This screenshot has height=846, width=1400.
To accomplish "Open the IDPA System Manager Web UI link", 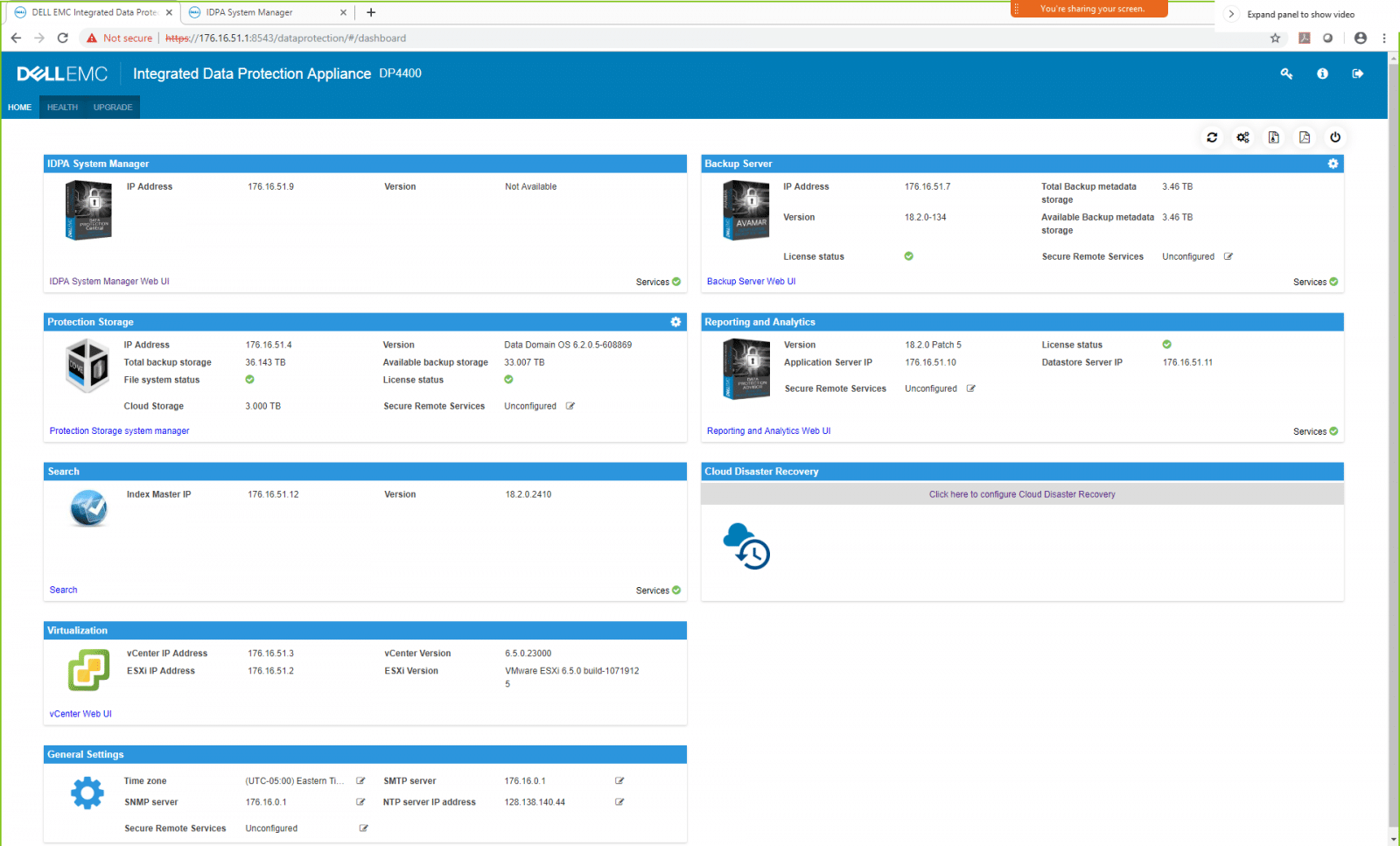I will 109,282.
